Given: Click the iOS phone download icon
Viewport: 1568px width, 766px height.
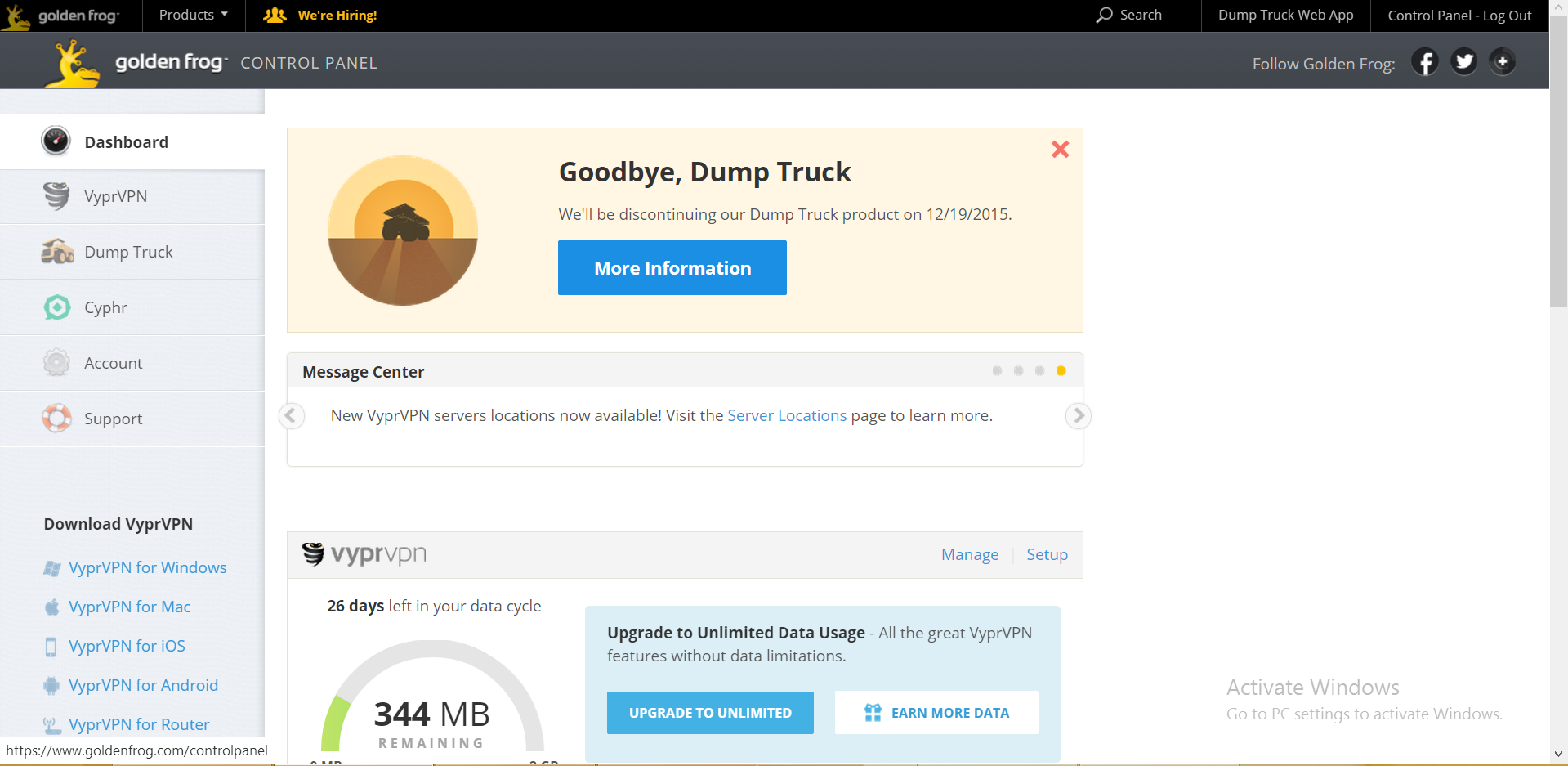Looking at the screenshot, I should click(x=51, y=647).
